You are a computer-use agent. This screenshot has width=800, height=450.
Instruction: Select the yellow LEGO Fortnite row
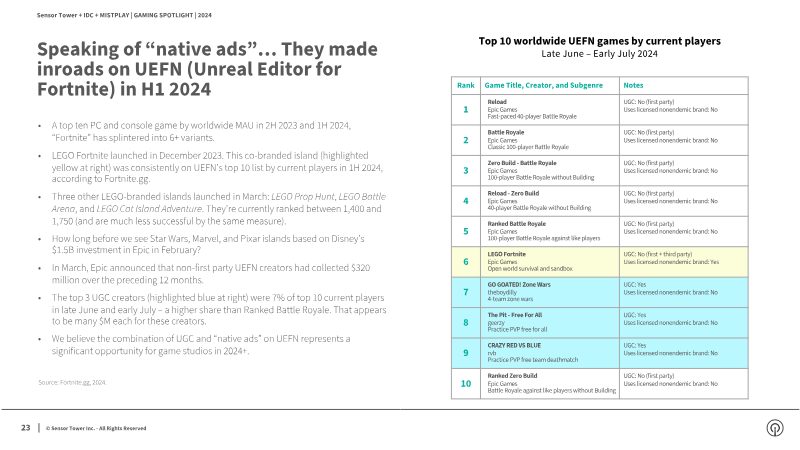(x=599, y=262)
